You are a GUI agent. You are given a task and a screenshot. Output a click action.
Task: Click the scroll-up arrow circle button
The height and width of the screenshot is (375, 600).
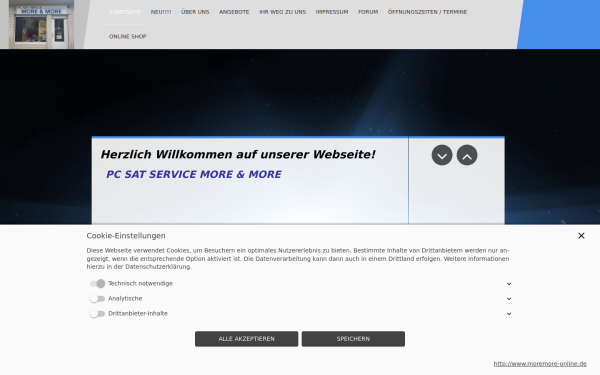(467, 155)
